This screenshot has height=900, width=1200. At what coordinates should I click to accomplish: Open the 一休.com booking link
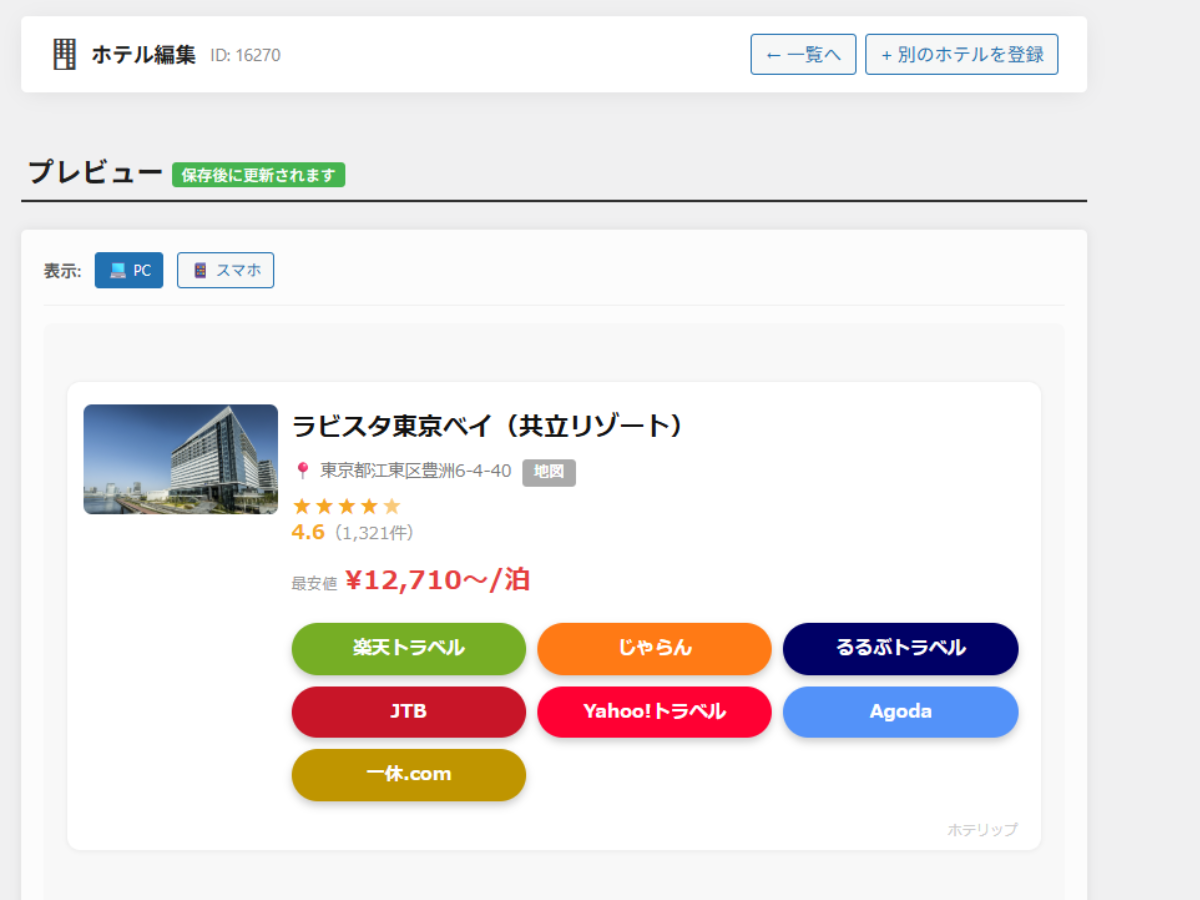click(408, 775)
